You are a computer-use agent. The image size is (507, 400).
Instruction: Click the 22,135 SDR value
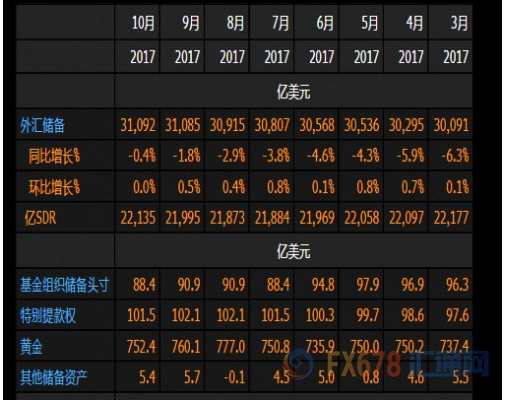(x=138, y=218)
